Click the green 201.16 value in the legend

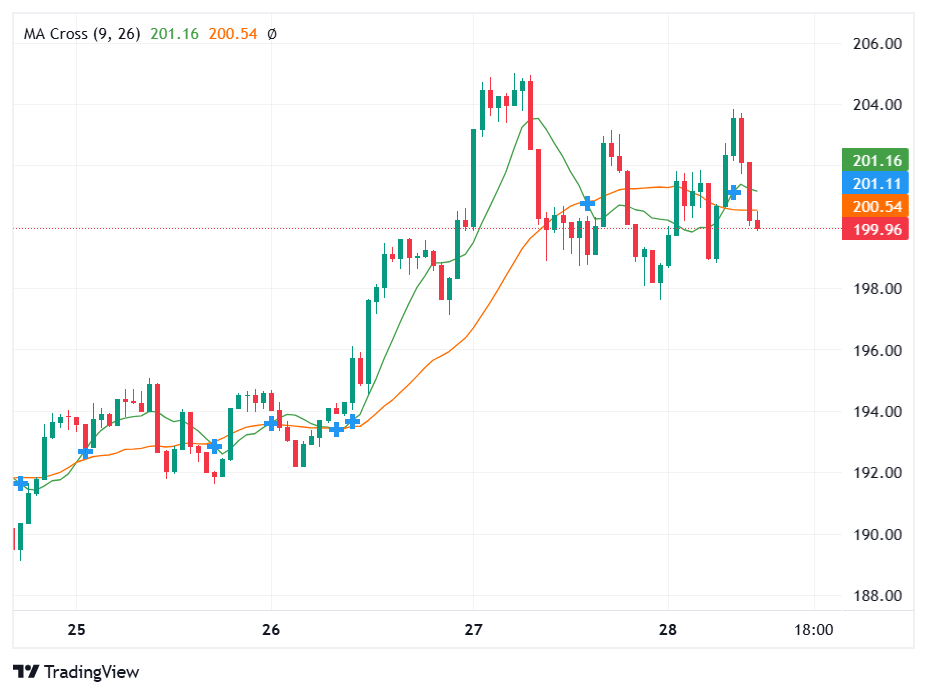pyautogui.click(x=175, y=34)
